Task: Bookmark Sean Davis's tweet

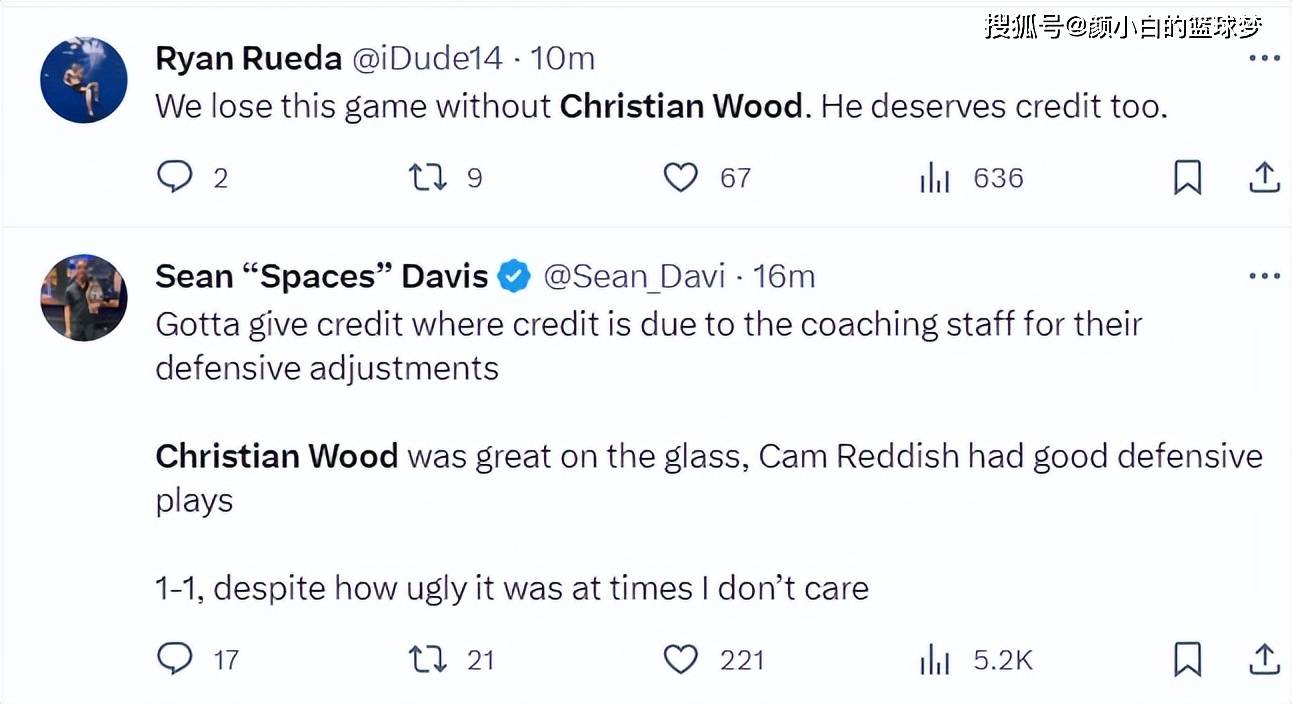Action: click(1187, 659)
